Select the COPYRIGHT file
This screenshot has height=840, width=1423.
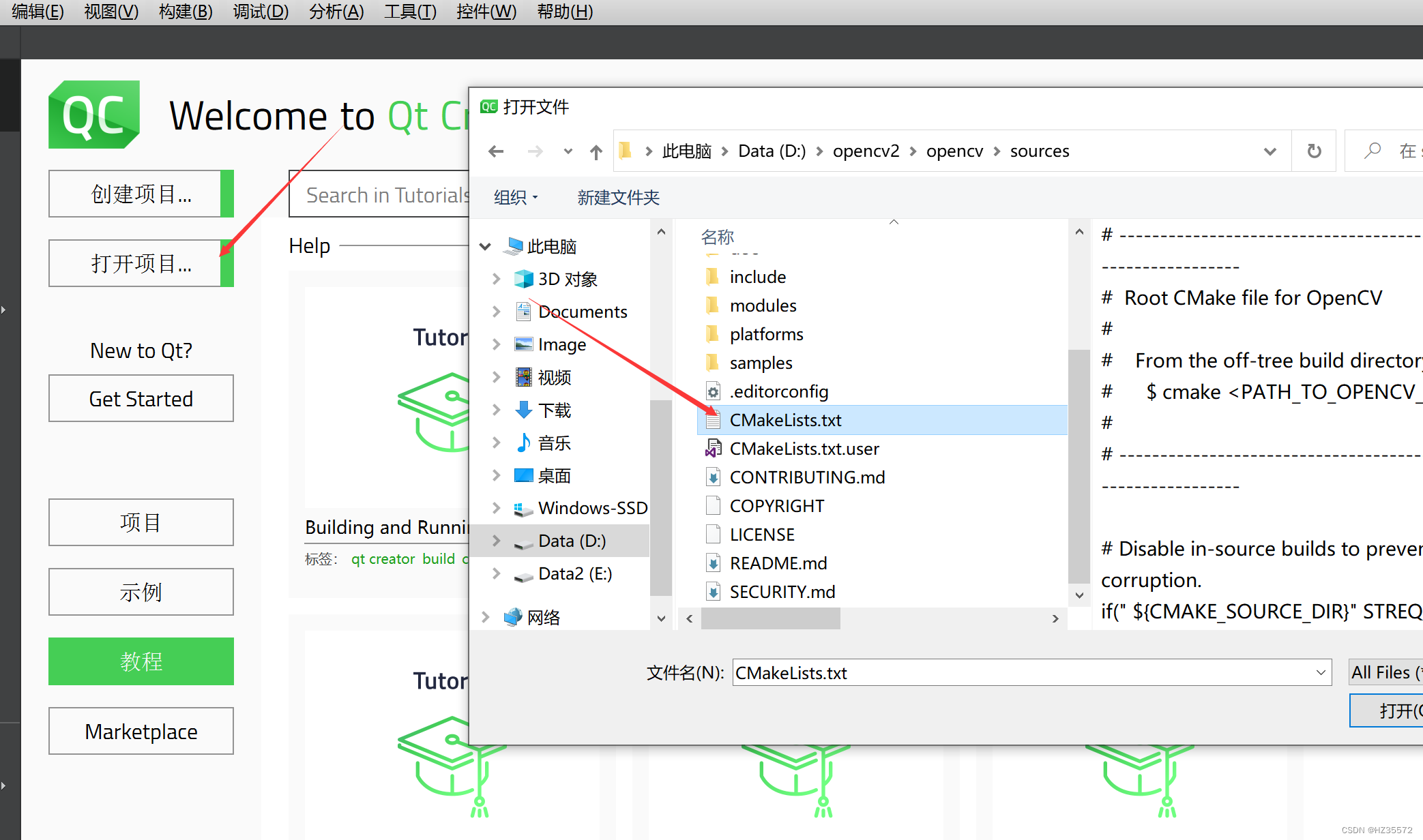click(x=776, y=506)
